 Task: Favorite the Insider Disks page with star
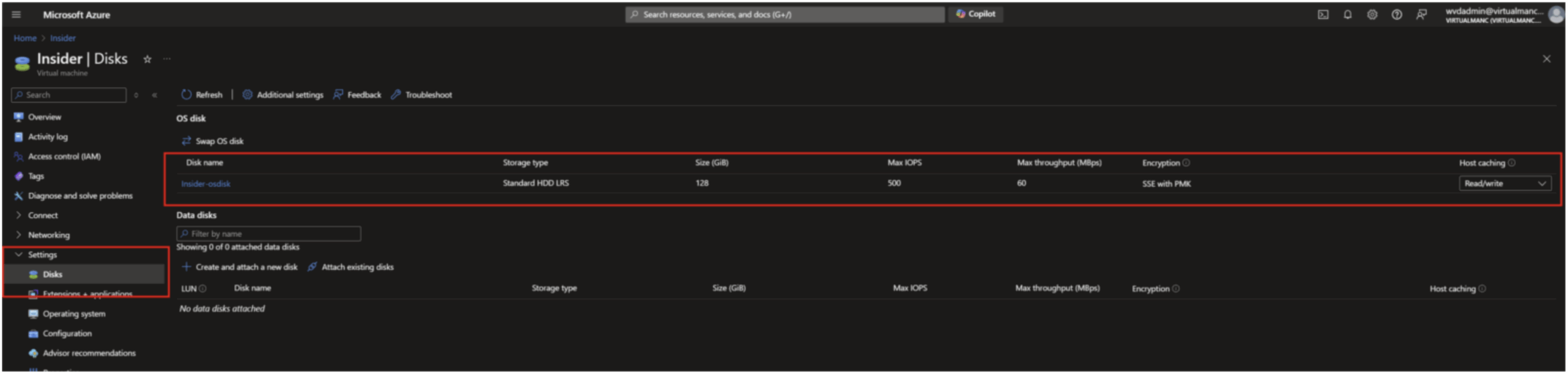coord(147,59)
